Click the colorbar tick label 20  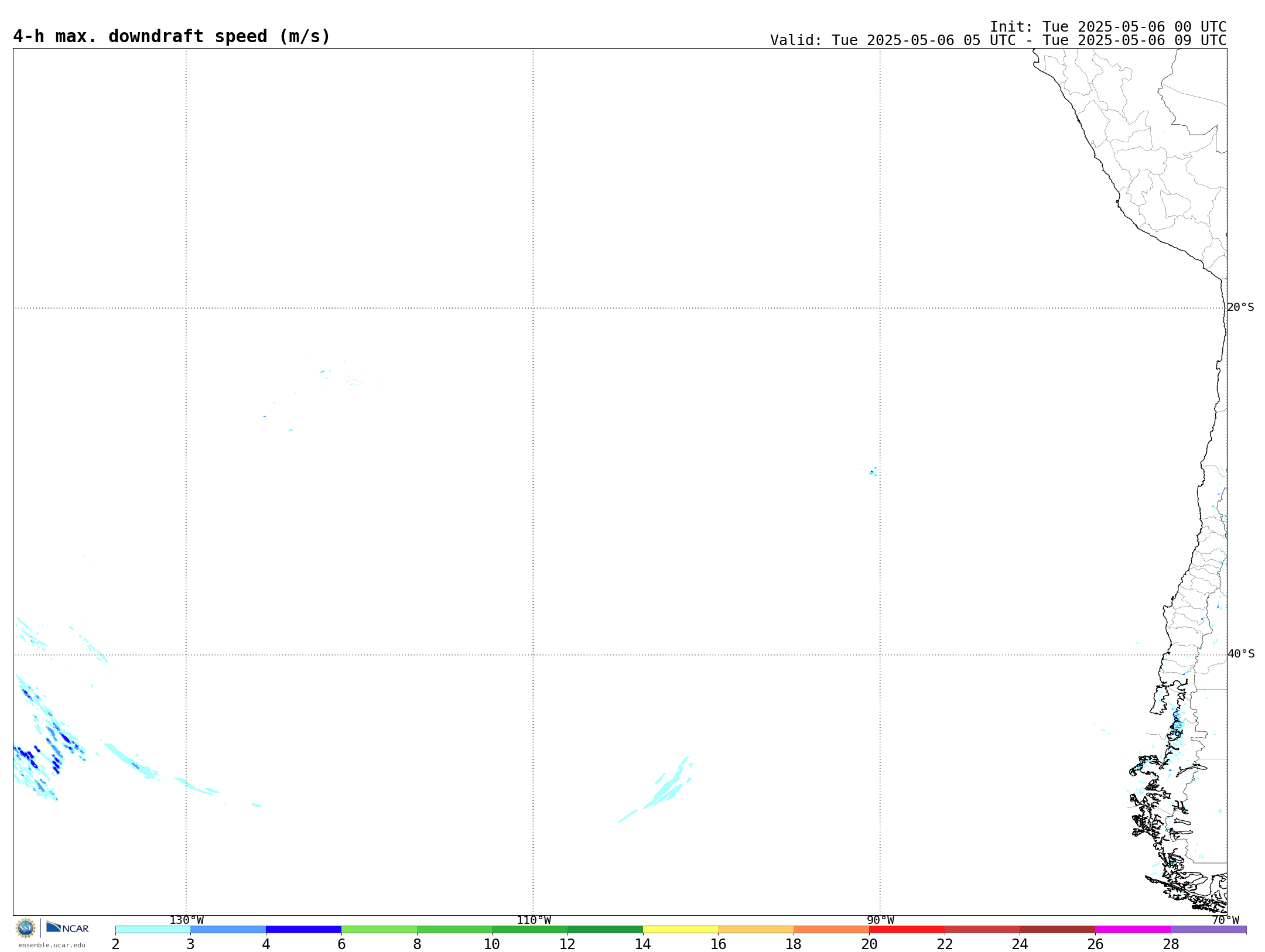pyautogui.click(x=869, y=944)
